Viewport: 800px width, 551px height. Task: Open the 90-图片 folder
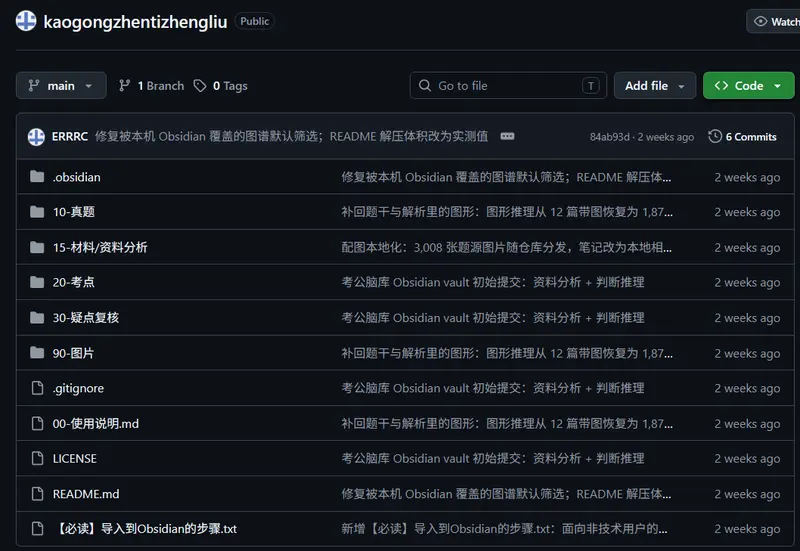[73, 353]
